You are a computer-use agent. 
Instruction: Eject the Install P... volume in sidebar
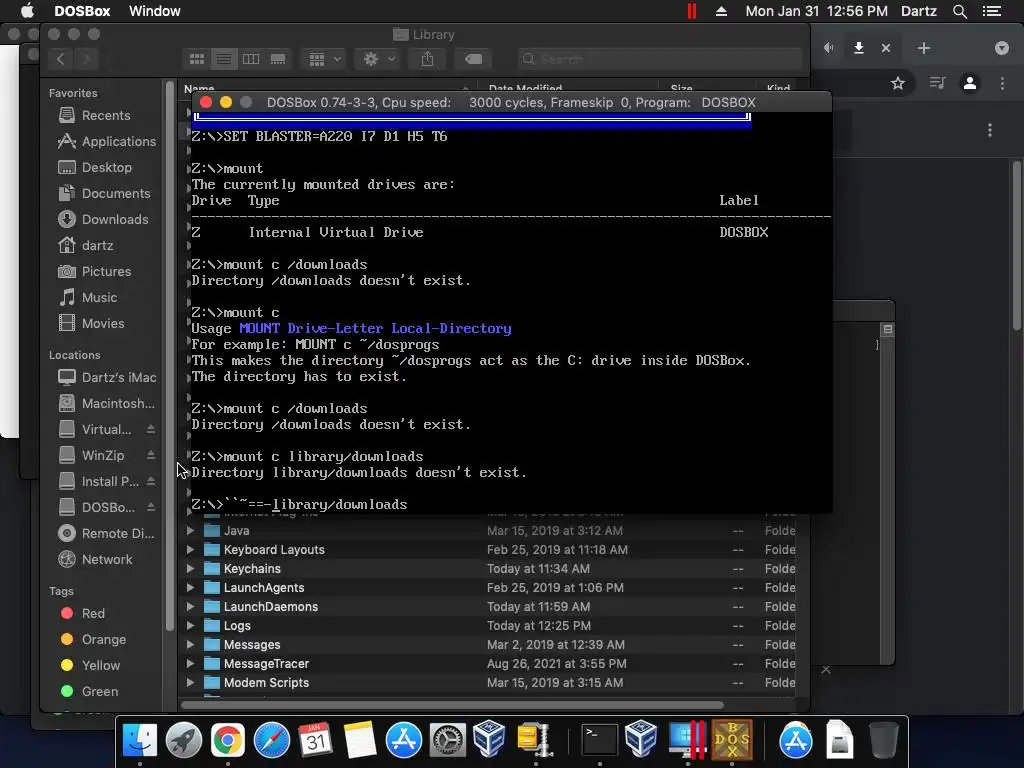click(151, 481)
